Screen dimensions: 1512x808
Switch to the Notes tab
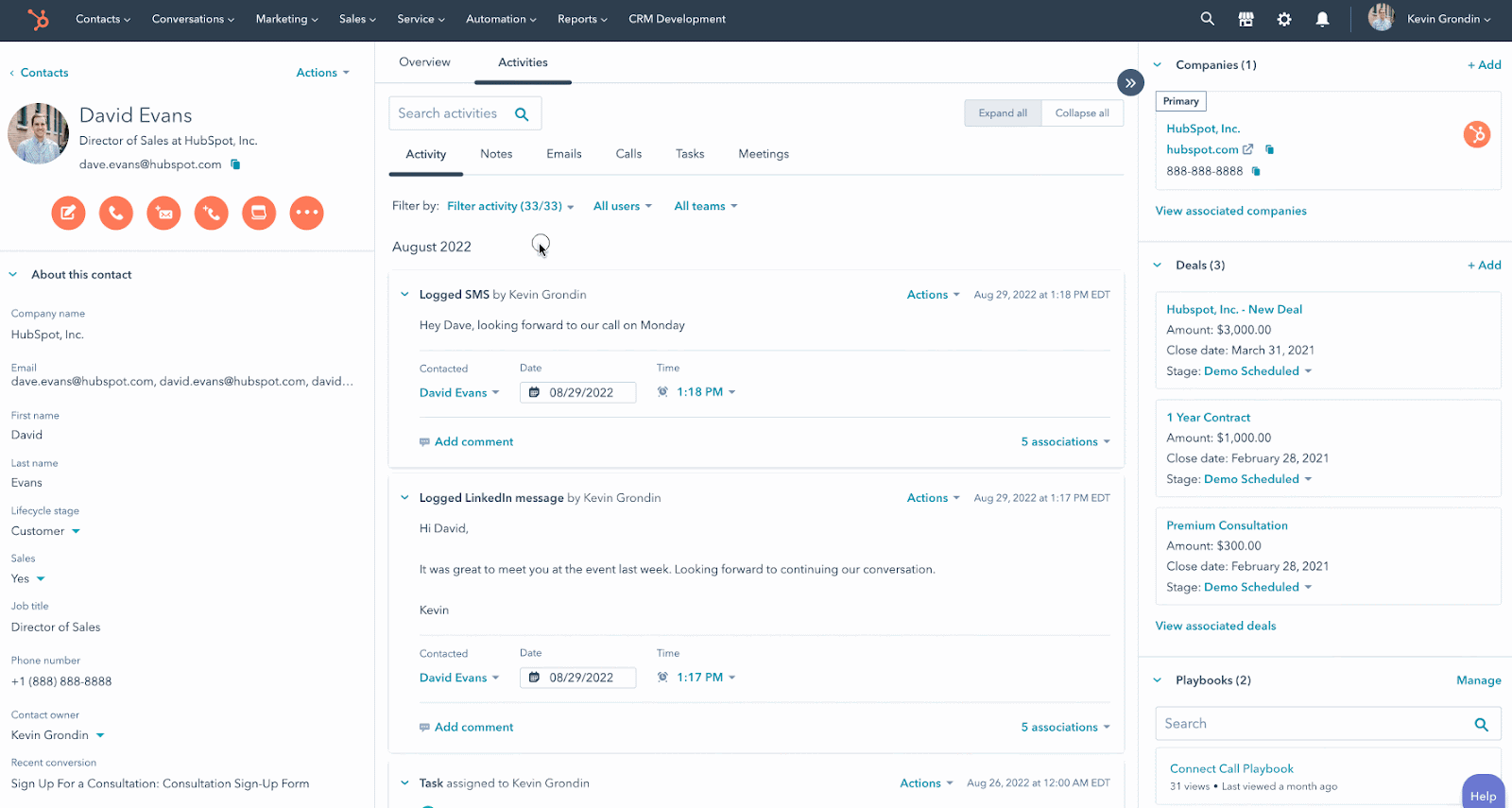pos(496,154)
